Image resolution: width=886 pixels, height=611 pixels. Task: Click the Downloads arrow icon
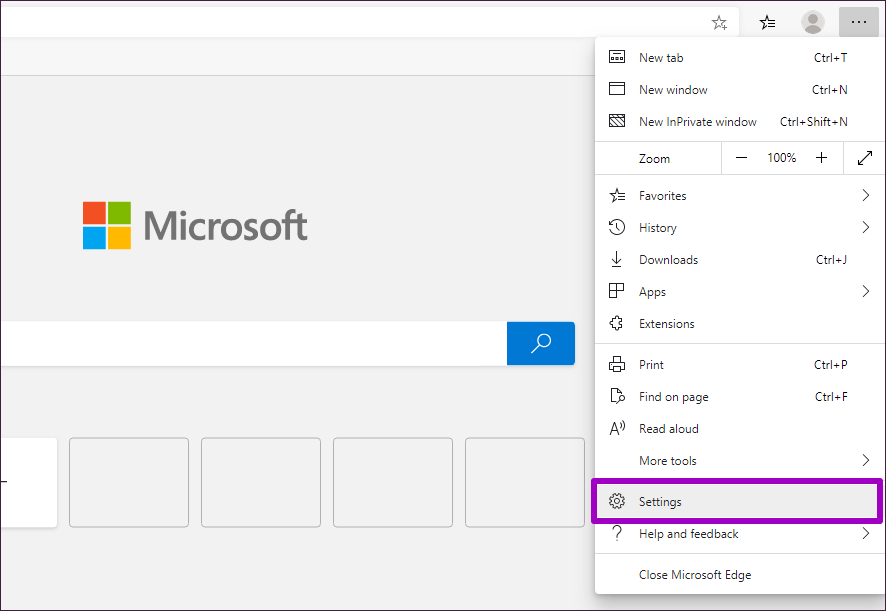click(x=616, y=259)
